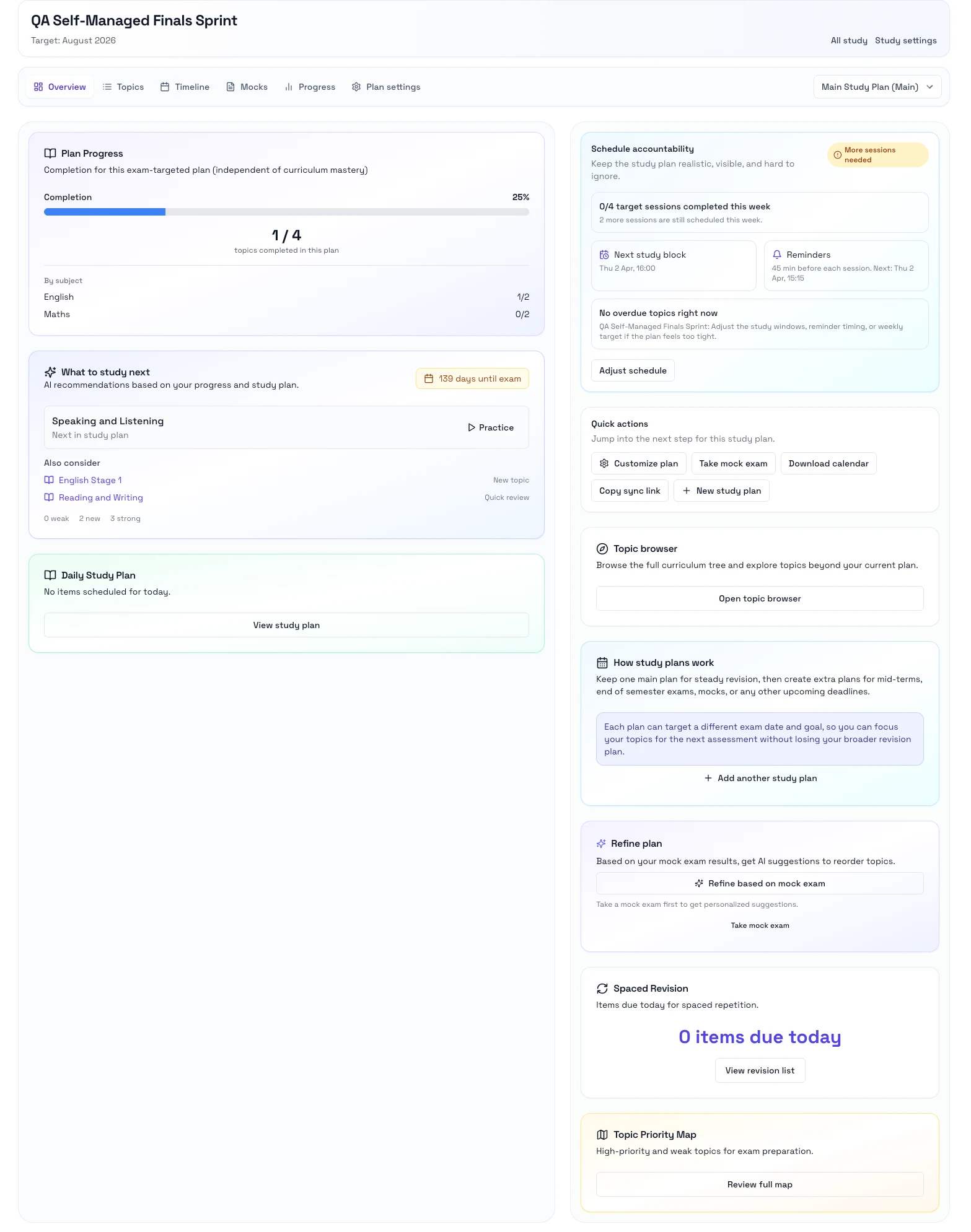The width and height of the screenshot is (971, 1232).
Task: Click the sparkle icon beside What to study next
Action: [50, 372]
